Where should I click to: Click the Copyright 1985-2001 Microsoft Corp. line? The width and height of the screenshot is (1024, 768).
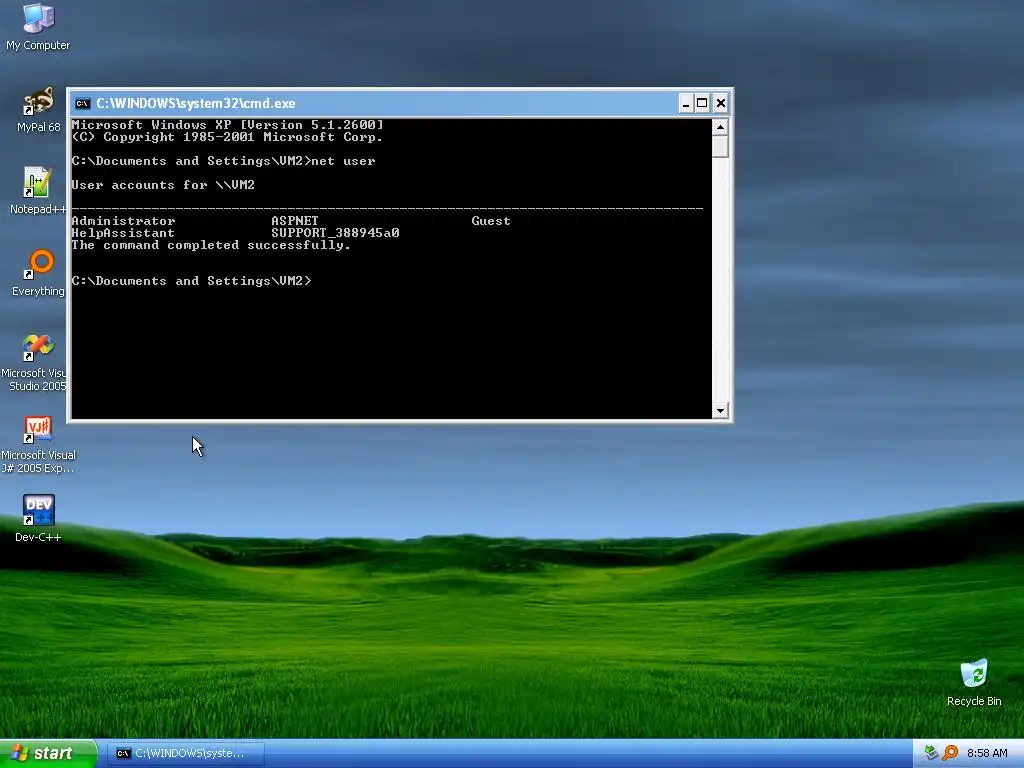(x=227, y=137)
